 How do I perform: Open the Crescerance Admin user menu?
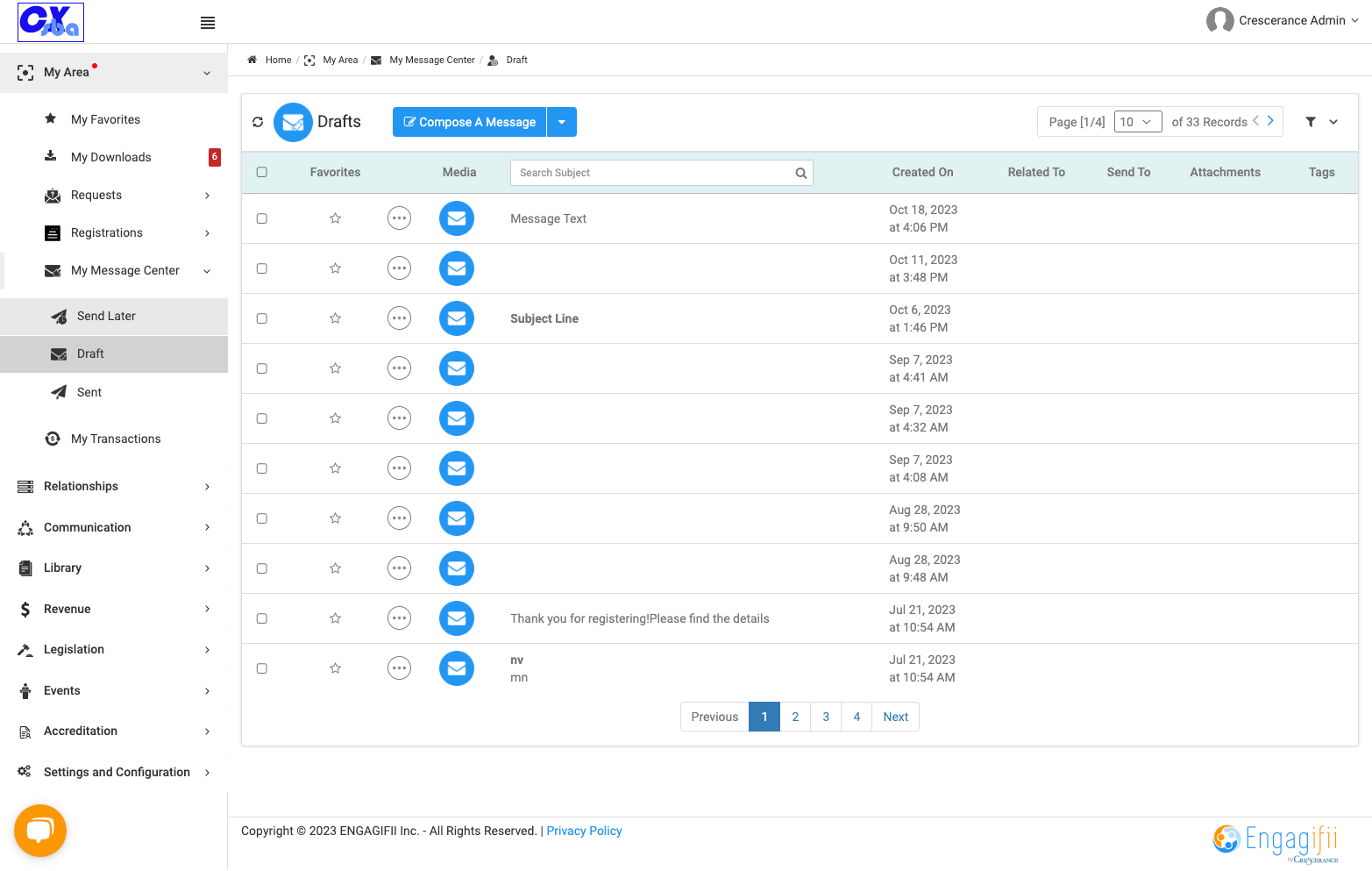point(1283,20)
